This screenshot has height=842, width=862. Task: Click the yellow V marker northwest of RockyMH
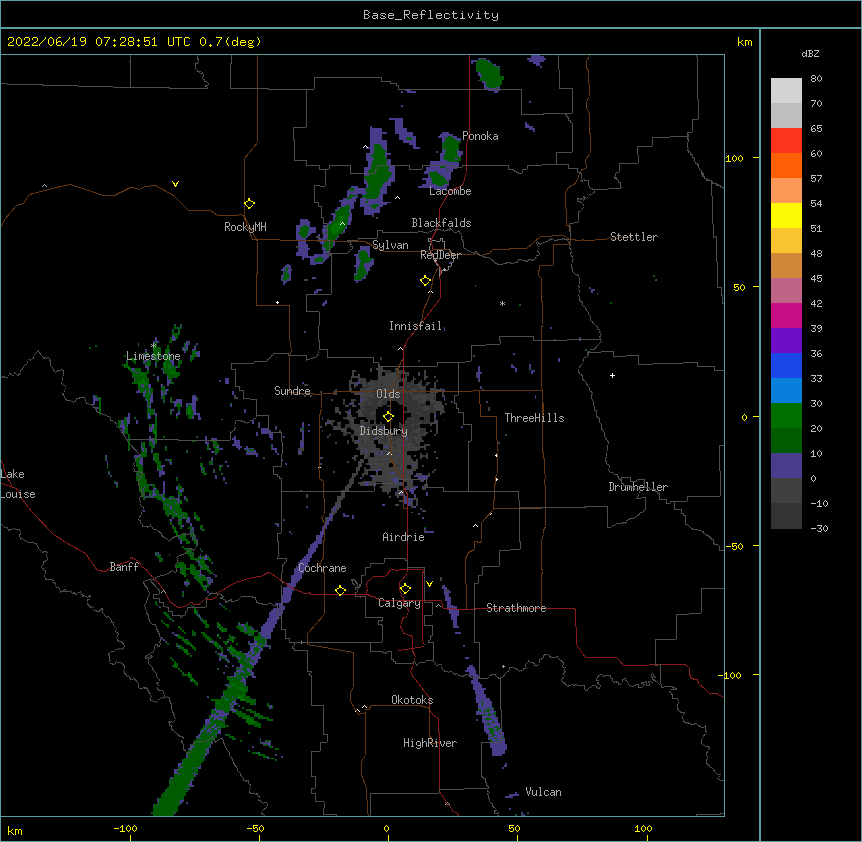[175, 184]
